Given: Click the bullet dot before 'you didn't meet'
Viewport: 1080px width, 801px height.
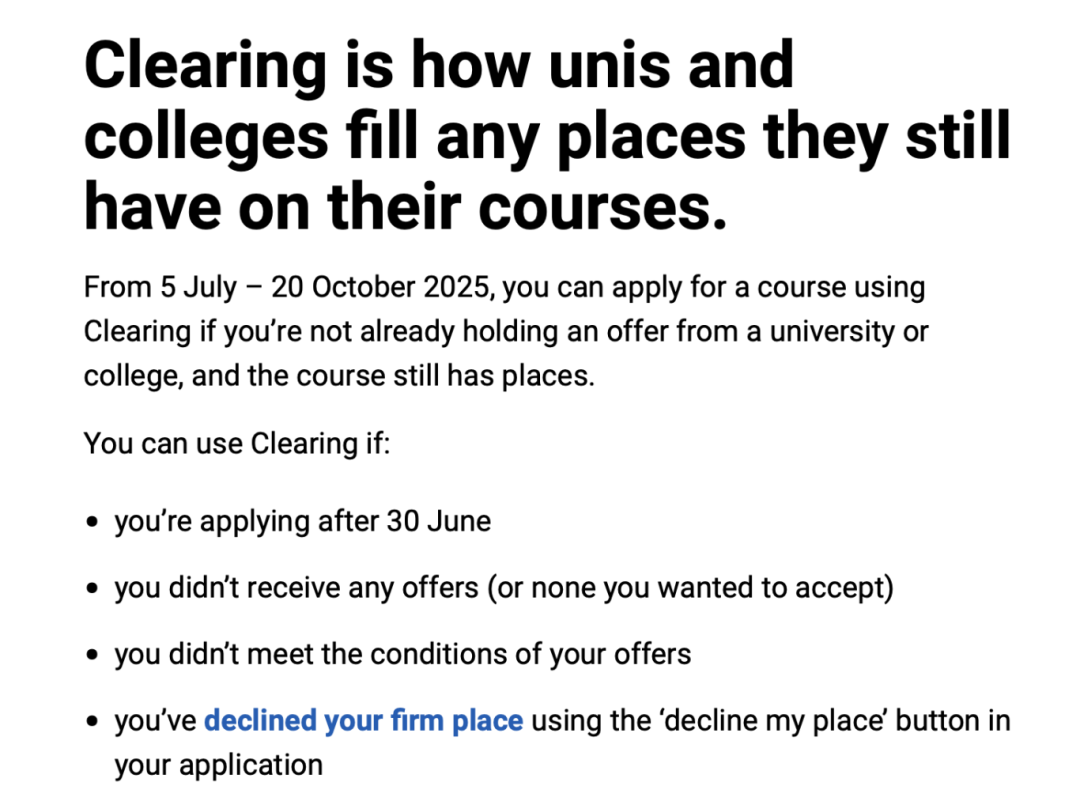Looking at the screenshot, I should click(92, 656).
